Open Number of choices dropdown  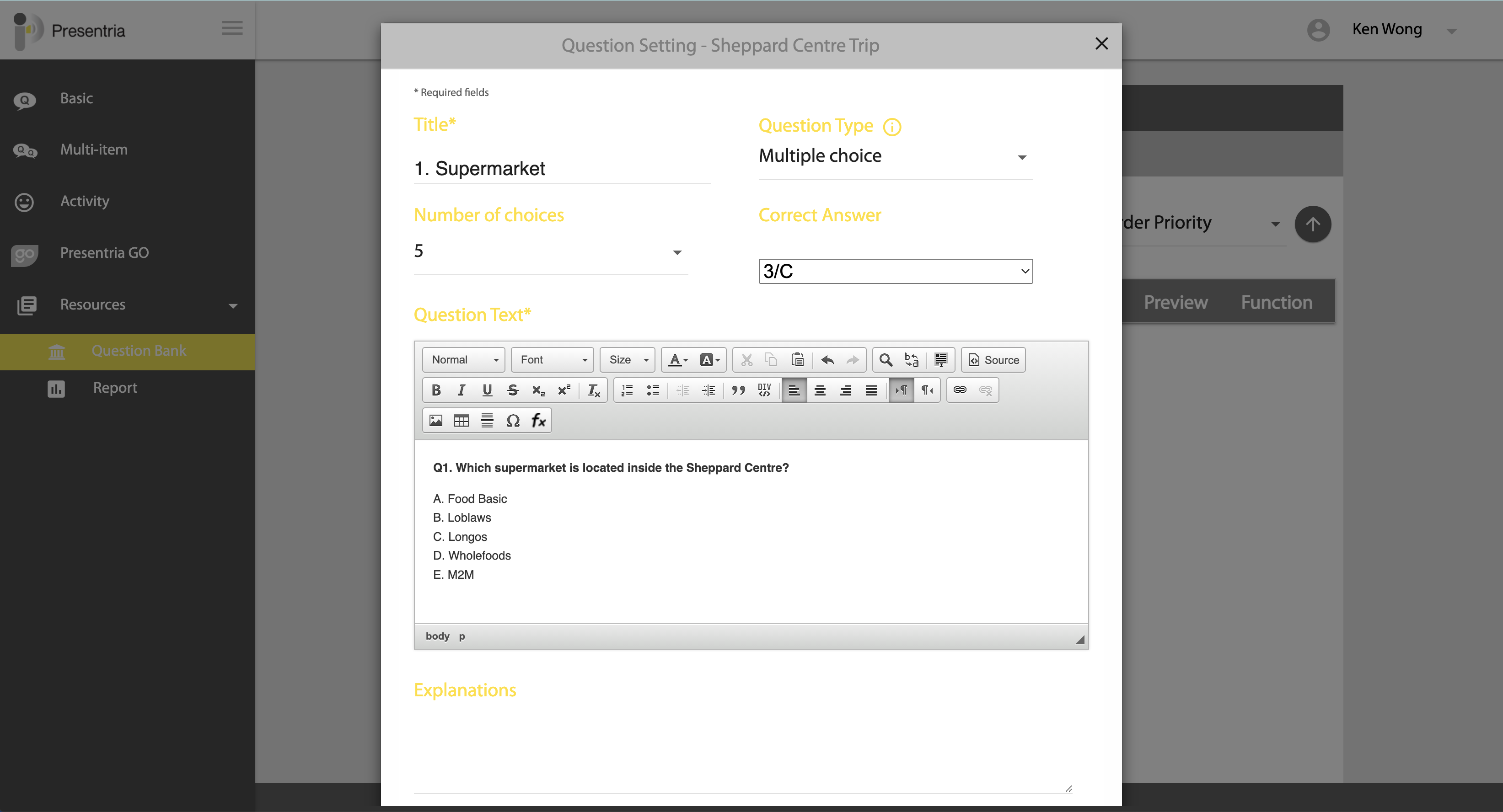551,251
